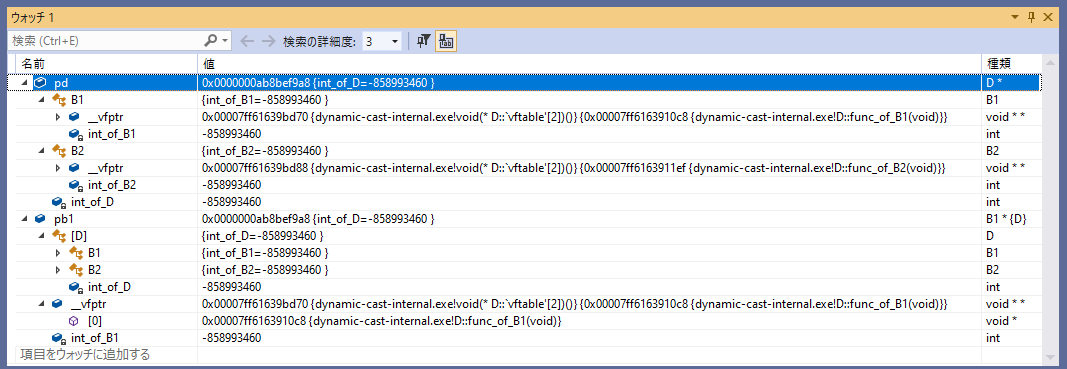This screenshot has width=1067, height=369.
Task: Click pb1 variable cube icon
Action: pos(40,219)
